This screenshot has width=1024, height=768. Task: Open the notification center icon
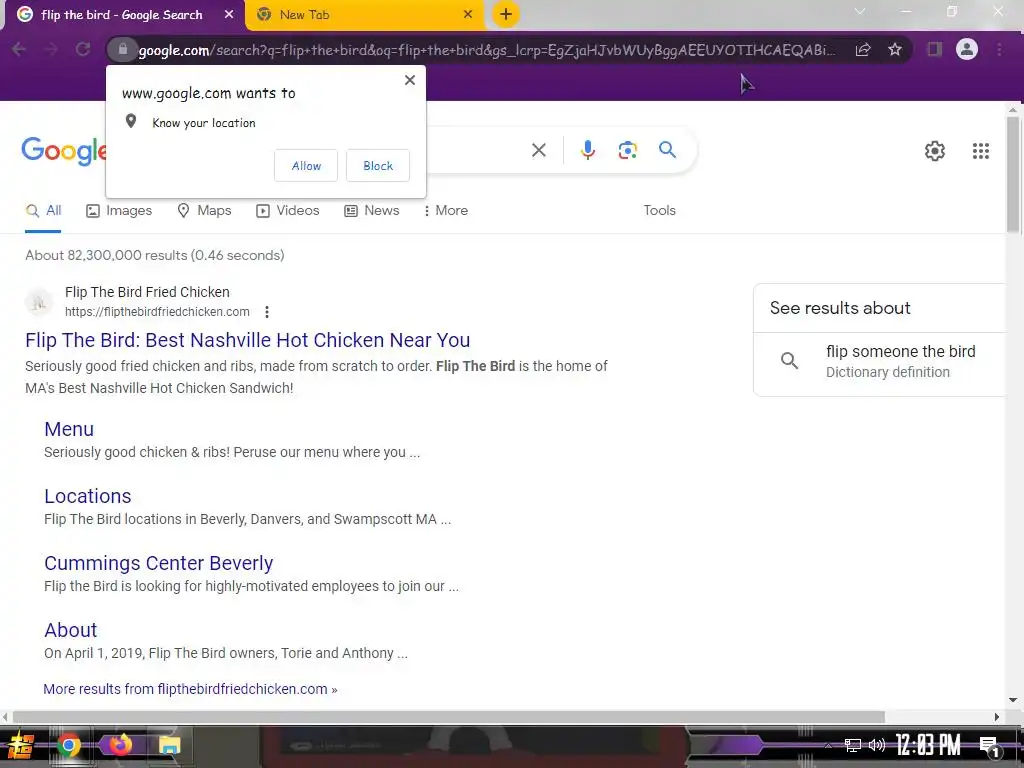(x=989, y=745)
